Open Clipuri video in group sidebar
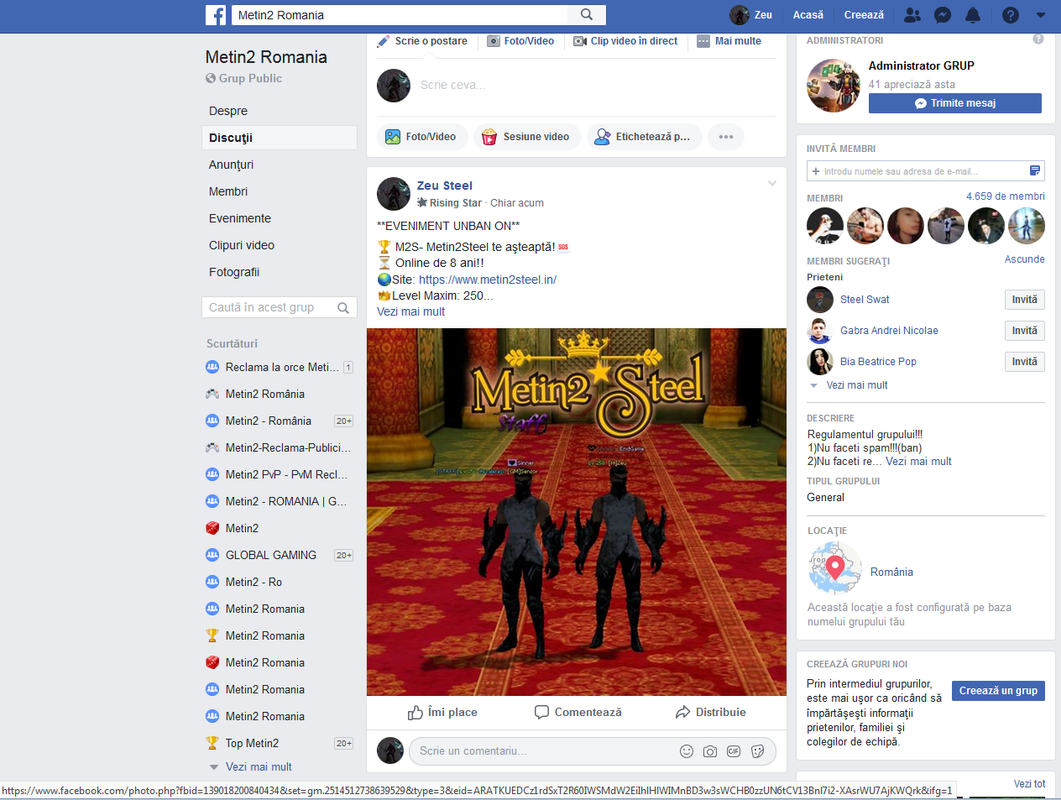The height and width of the screenshot is (800, 1061). point(242,245)
